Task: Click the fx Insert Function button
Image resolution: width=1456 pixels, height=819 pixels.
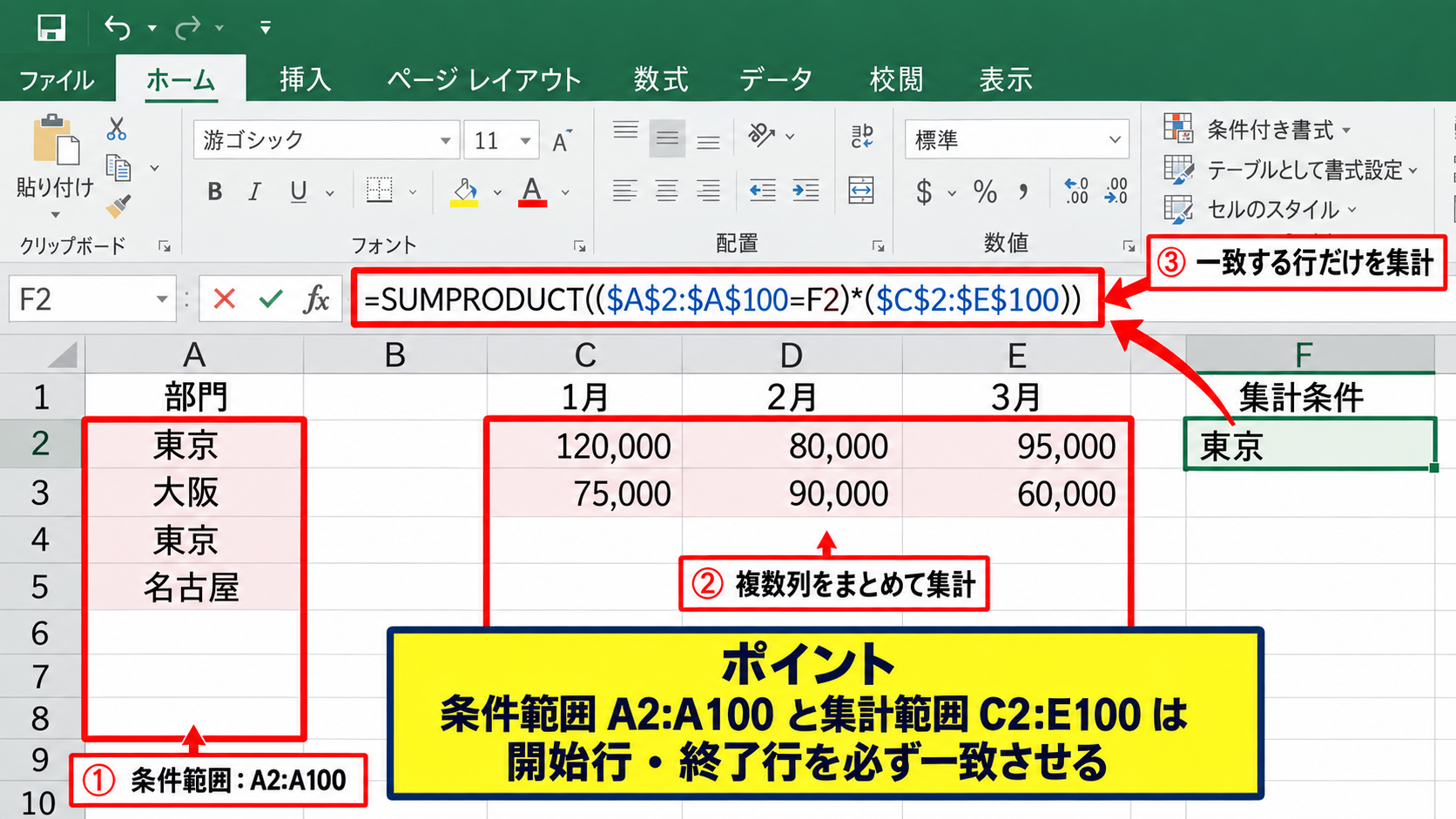Action: pyautogui.click(x=316, y=299)
